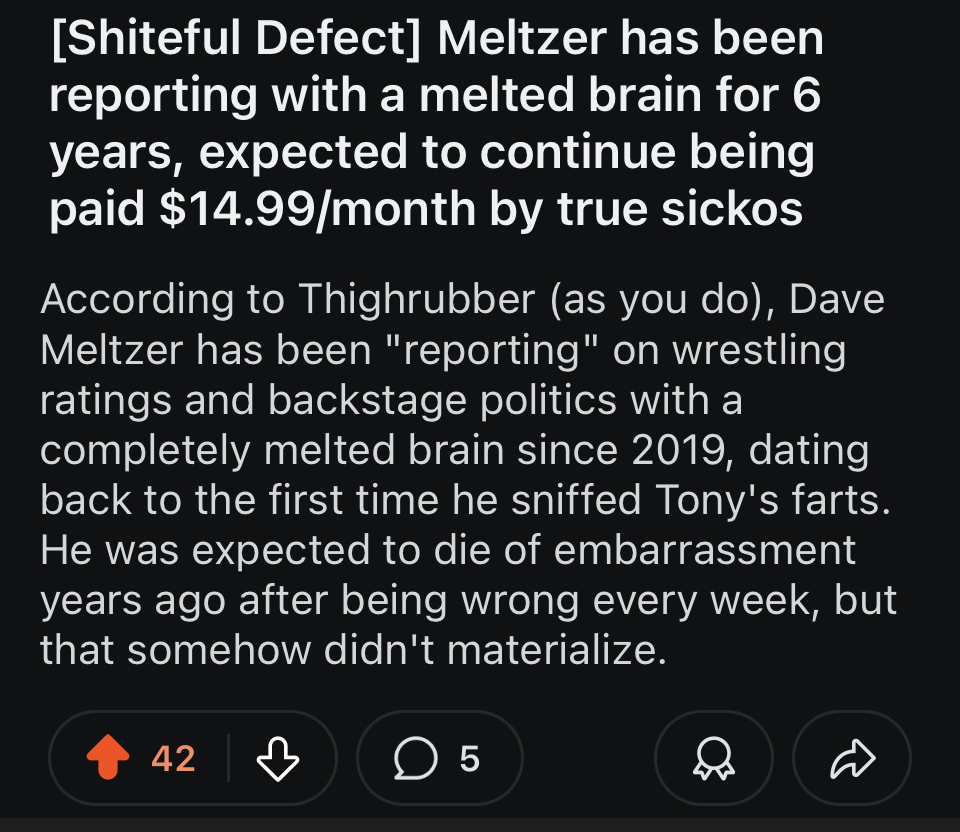This screenshot has height=832, width=960.
Task: Open the post by clicking its title
Action: point(437,124)
